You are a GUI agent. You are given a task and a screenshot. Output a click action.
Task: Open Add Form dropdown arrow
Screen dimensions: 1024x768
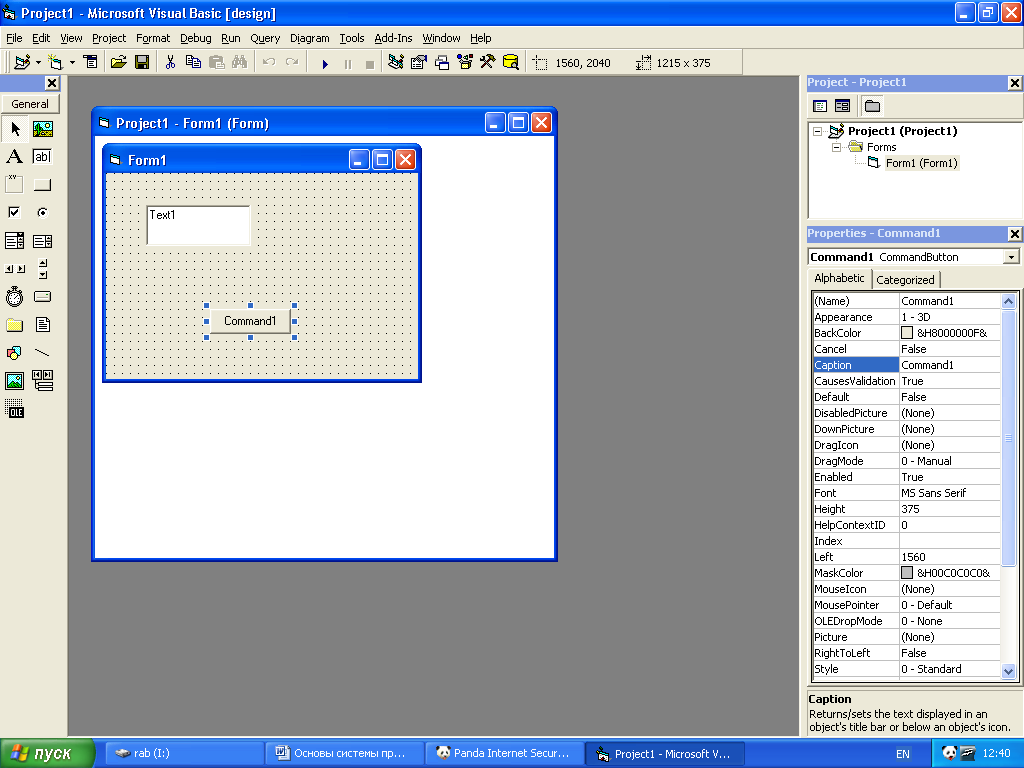[72, 63]
